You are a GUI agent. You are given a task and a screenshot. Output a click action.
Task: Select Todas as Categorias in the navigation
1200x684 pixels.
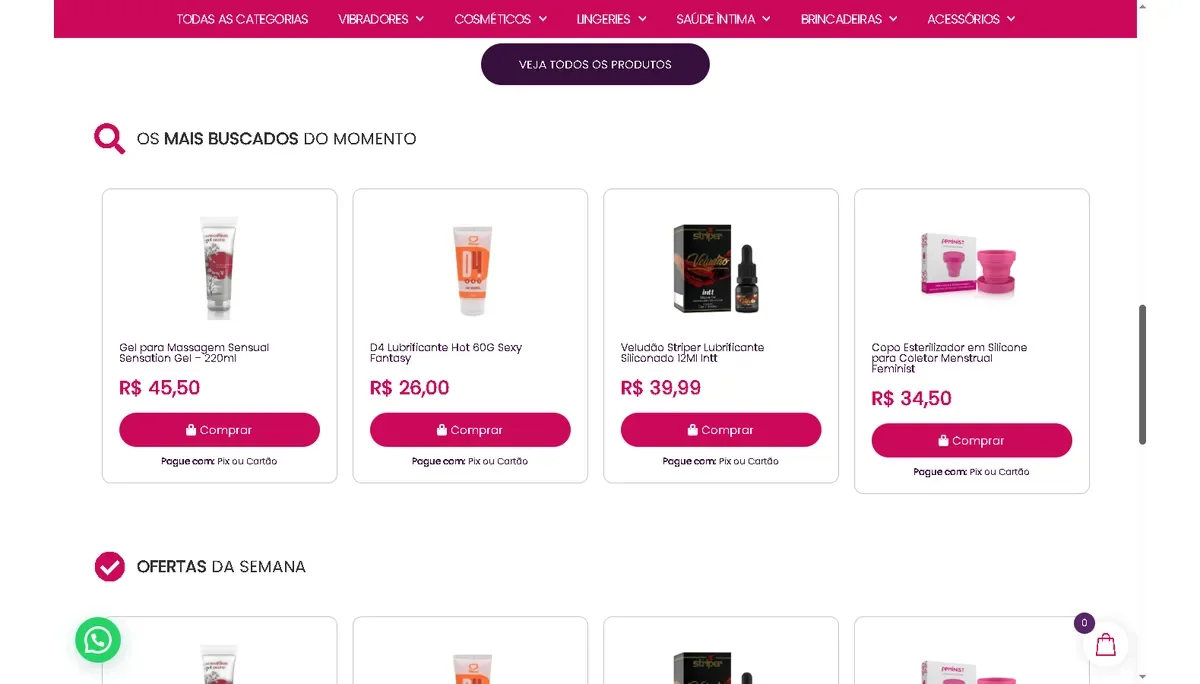tap(242, 19)
